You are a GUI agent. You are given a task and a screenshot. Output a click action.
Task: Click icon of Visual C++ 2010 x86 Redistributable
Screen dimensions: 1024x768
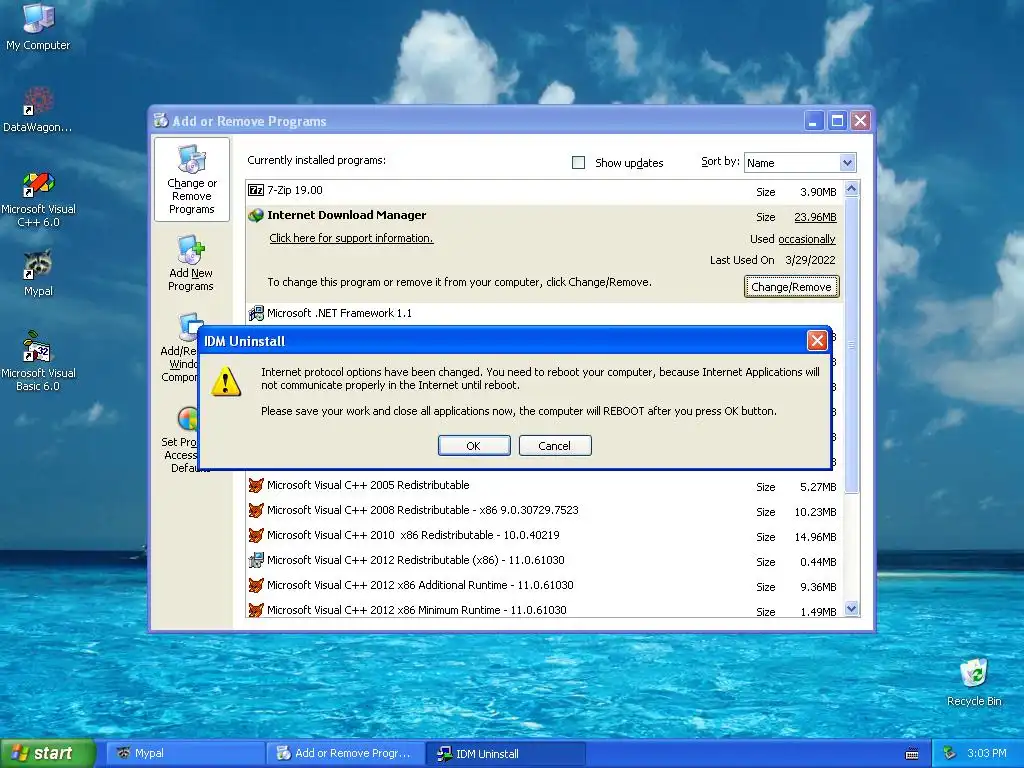(256, 536)
